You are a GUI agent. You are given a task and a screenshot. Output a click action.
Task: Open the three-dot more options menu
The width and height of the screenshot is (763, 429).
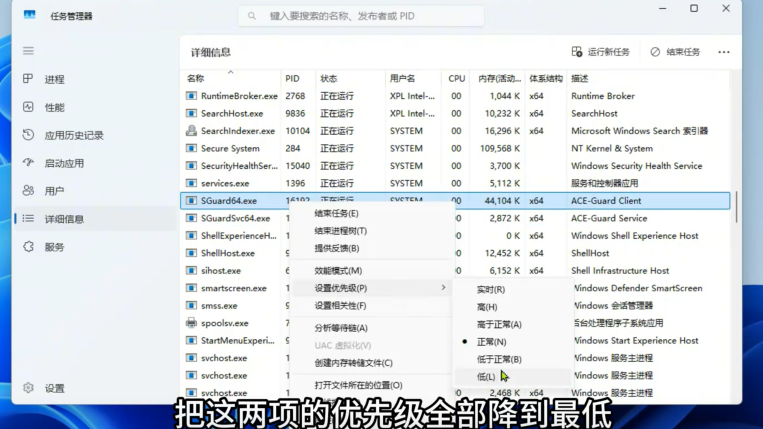(724, 52)
